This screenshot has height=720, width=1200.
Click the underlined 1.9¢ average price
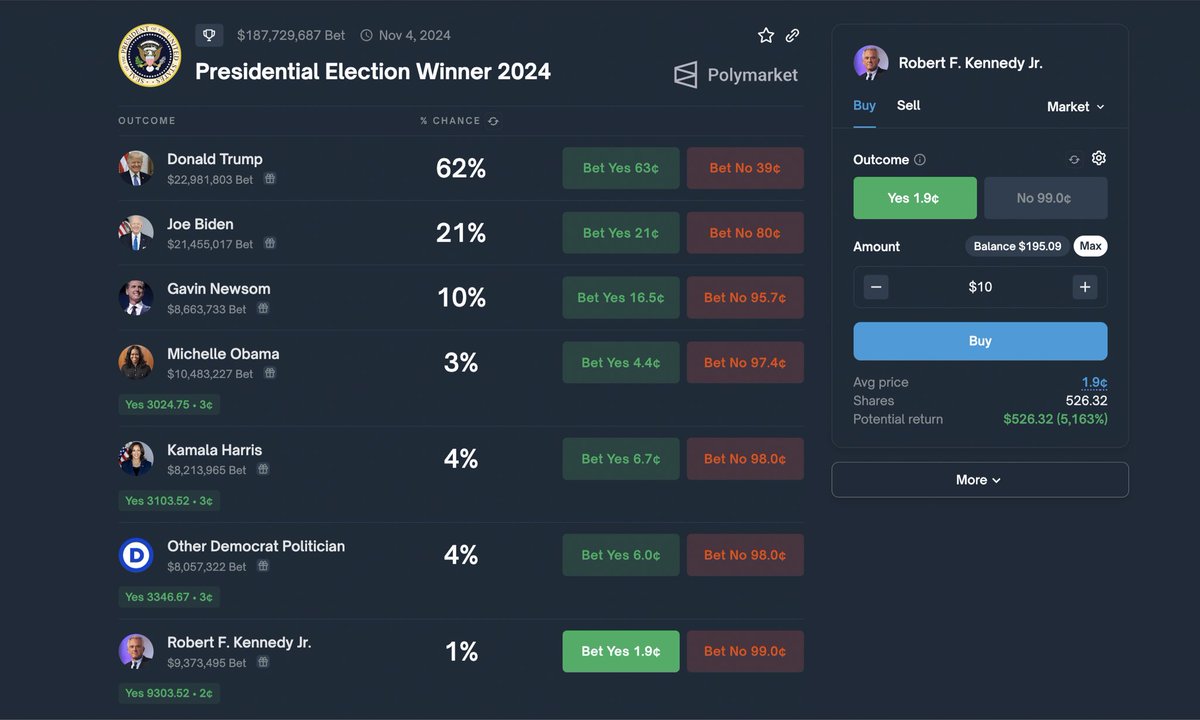[1094, 382]
